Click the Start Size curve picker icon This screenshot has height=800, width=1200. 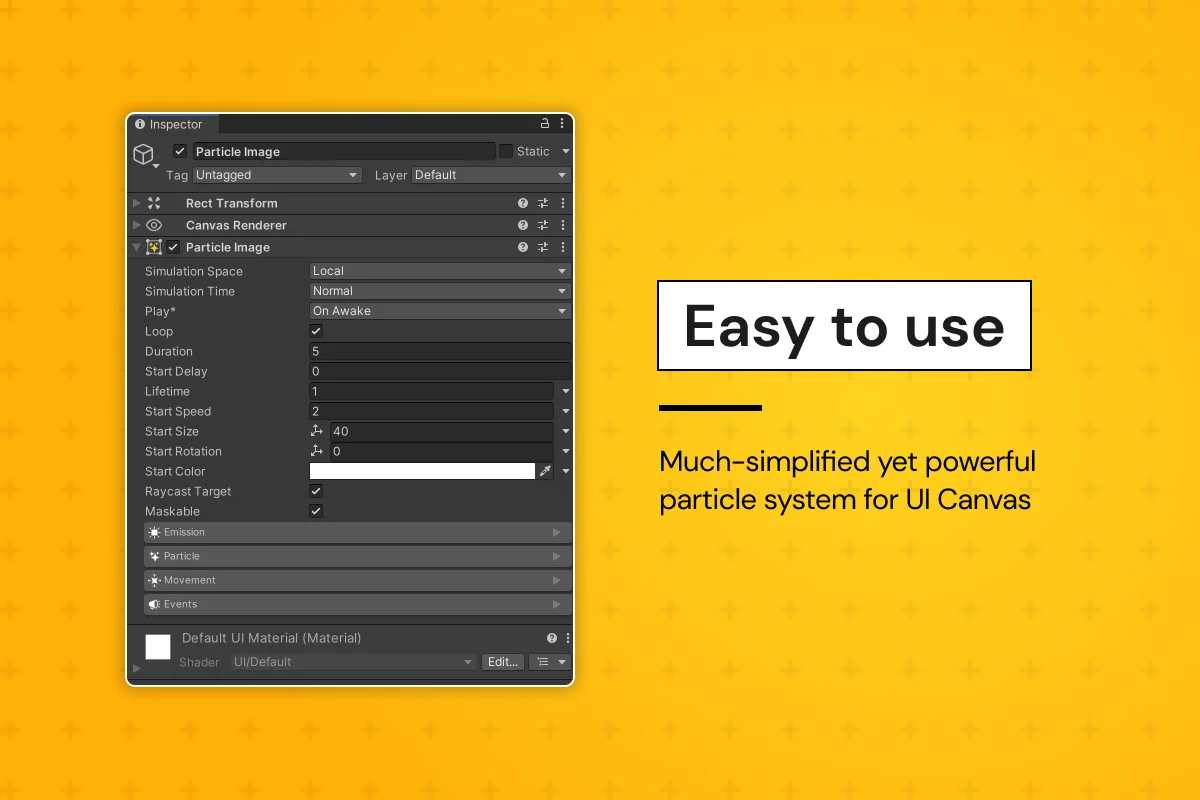pos(318,431)
